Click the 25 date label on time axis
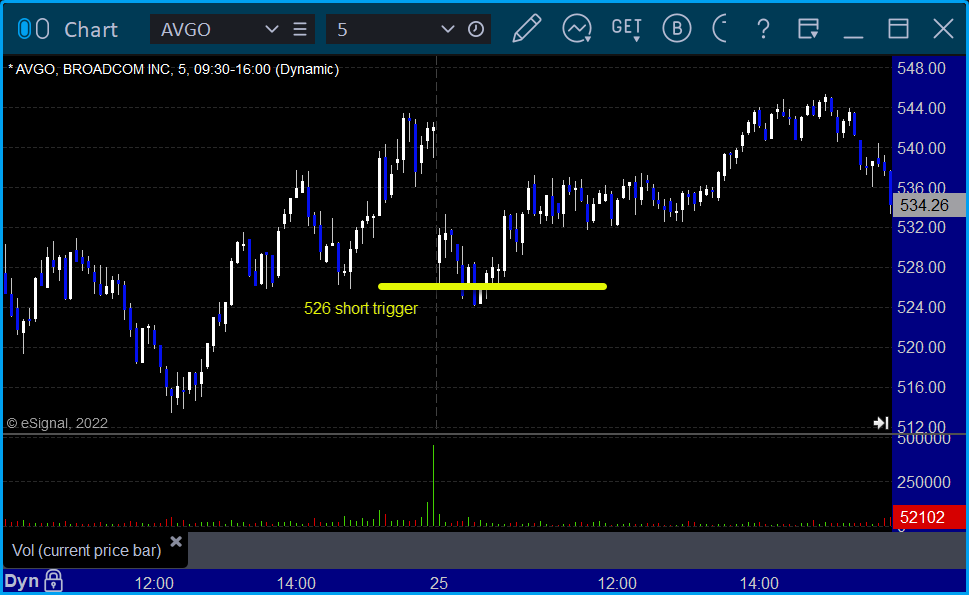Viewport: 969px width, 595px height. click(x=438, y=583)
